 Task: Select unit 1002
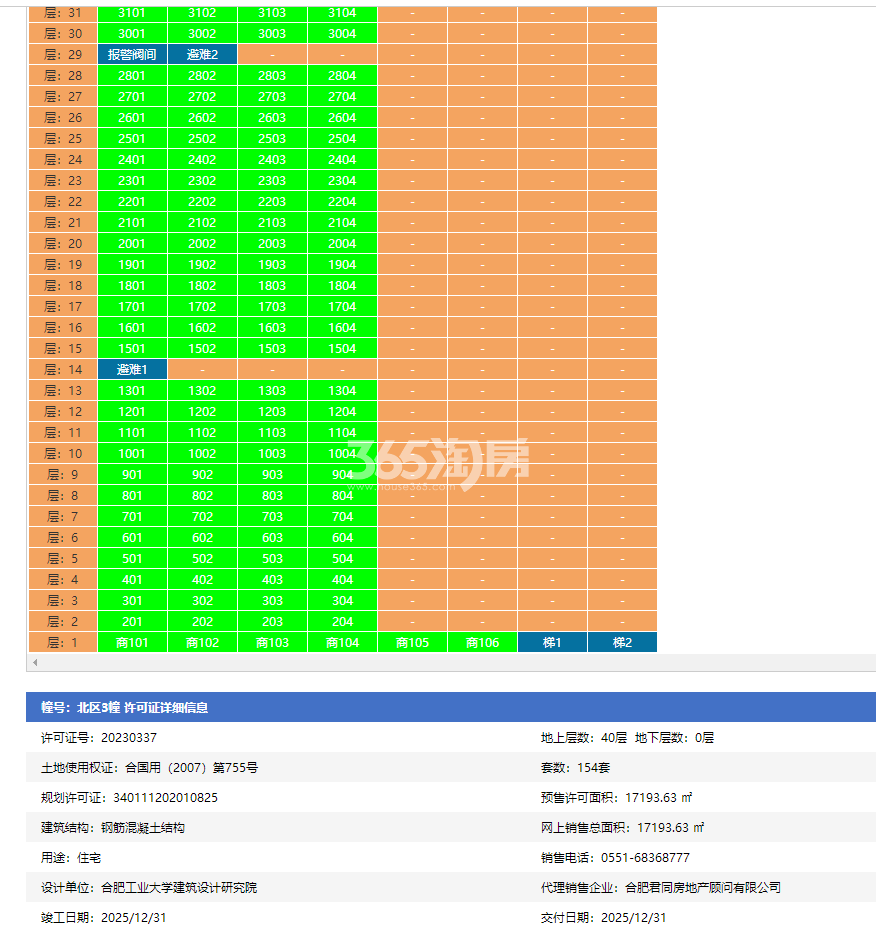pos(202,454)
